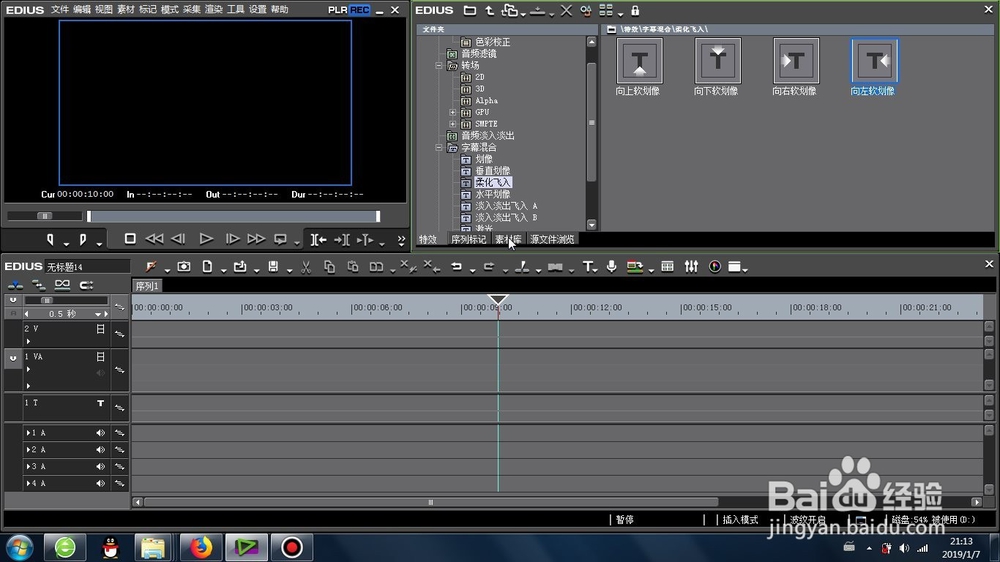Open the 帮助 menu
Screen dimensions: 1000x562
pos(279,10)
